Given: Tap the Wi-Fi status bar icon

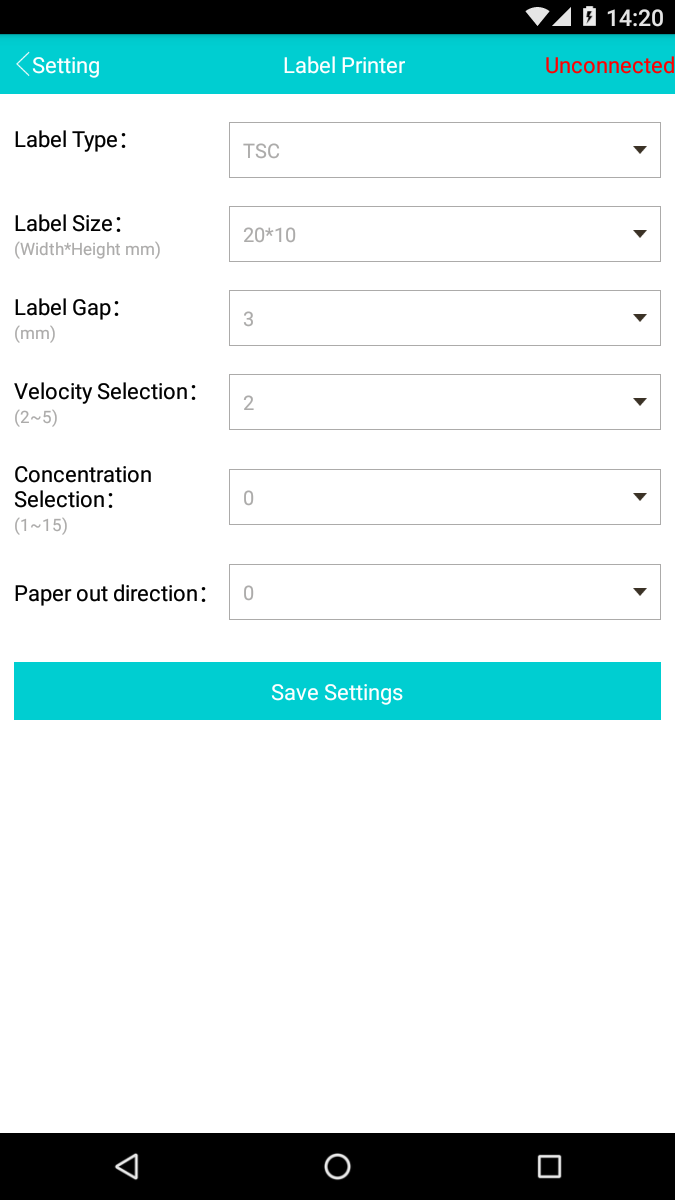Looking at the screenshot, I should (538, 17).
